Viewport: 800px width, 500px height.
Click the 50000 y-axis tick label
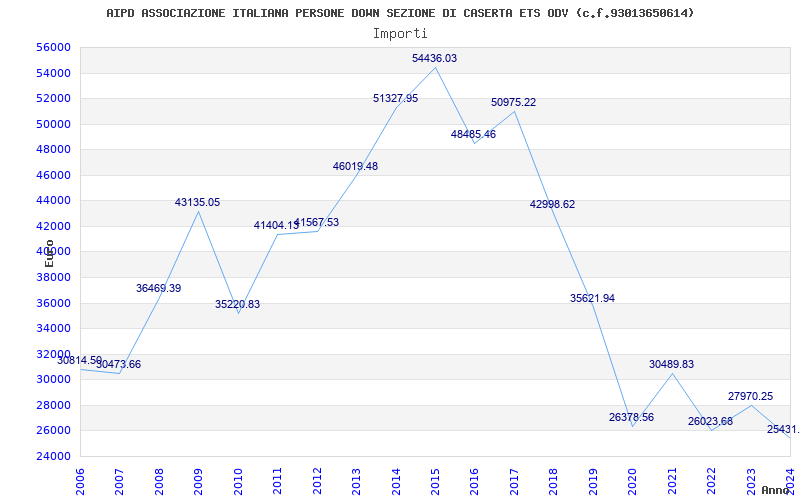click(53, 124)
